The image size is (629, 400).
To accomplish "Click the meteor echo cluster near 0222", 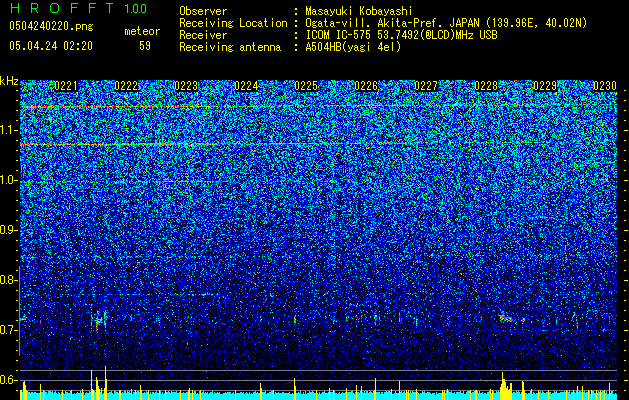I will point(99,321).
